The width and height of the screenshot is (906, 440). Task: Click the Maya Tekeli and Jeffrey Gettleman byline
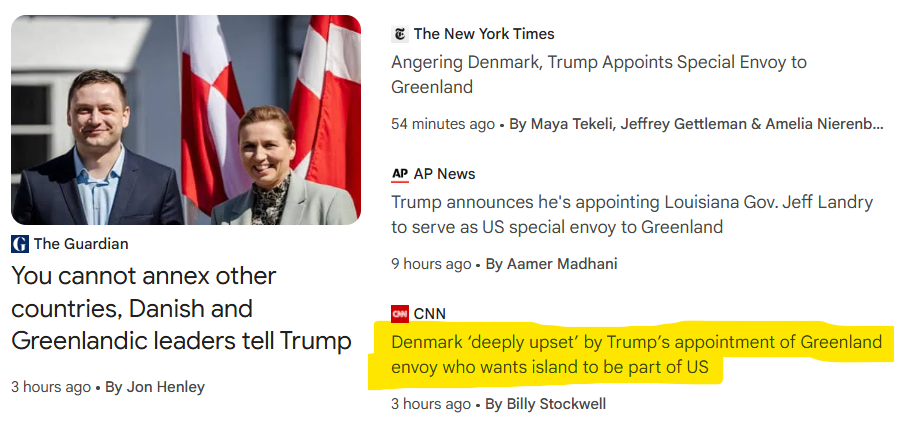(697, 124)
